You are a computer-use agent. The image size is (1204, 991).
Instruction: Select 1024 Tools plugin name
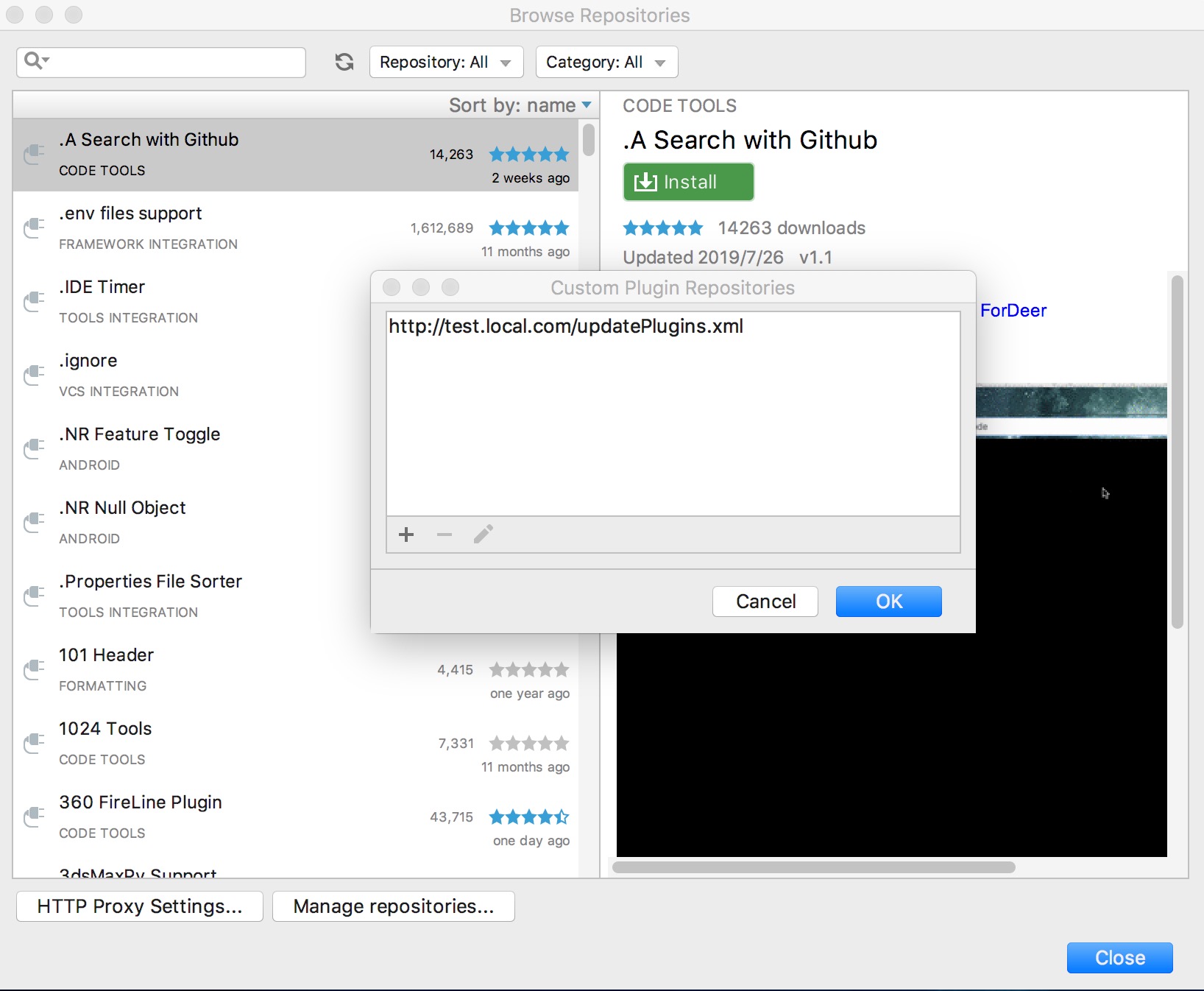pos(105,729)
